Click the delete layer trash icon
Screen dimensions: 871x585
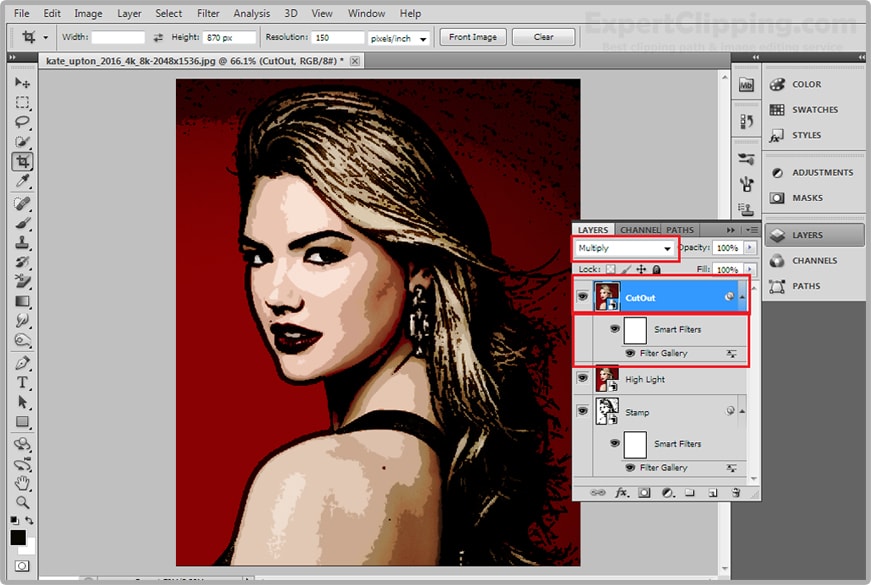point(735,493)
